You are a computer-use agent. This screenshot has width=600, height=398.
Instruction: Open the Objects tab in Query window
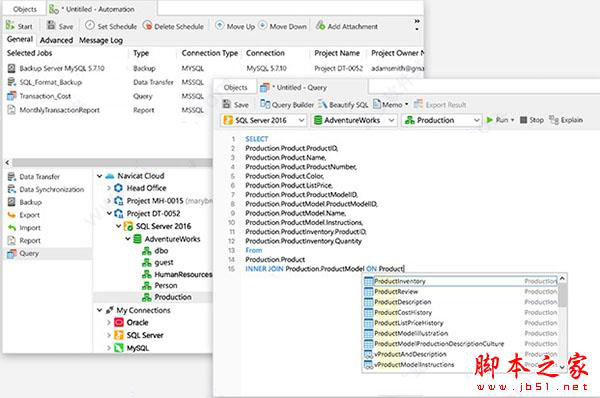click(x=235, y=87)
